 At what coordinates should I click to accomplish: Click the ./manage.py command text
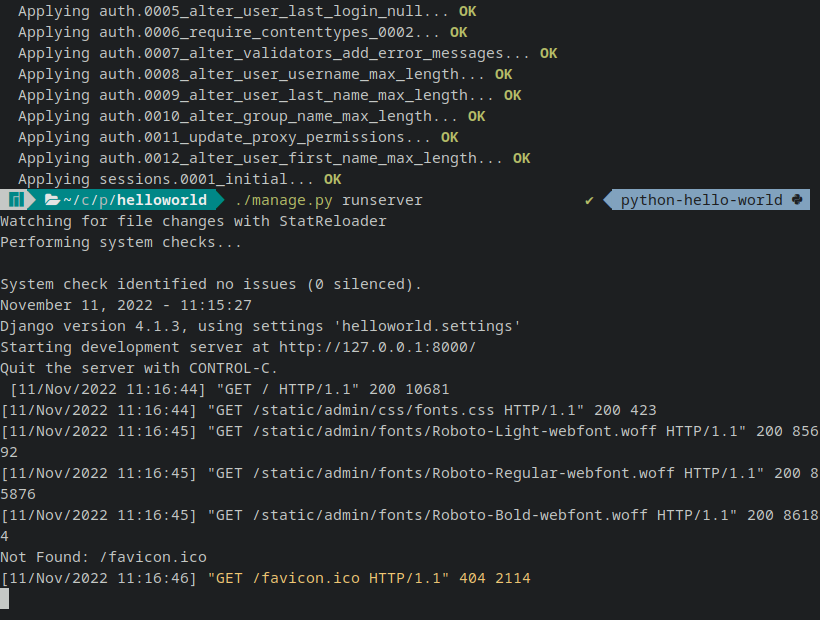click(x=283, y=200)
